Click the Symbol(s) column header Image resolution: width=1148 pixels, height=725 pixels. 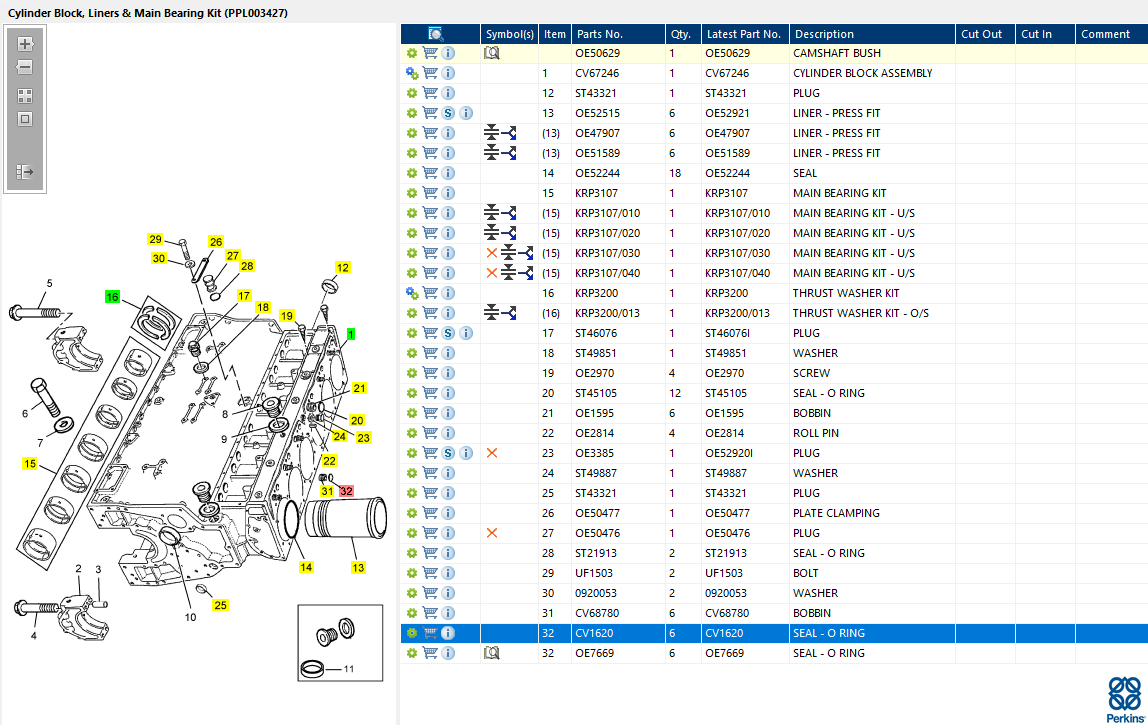pos(510,34)
